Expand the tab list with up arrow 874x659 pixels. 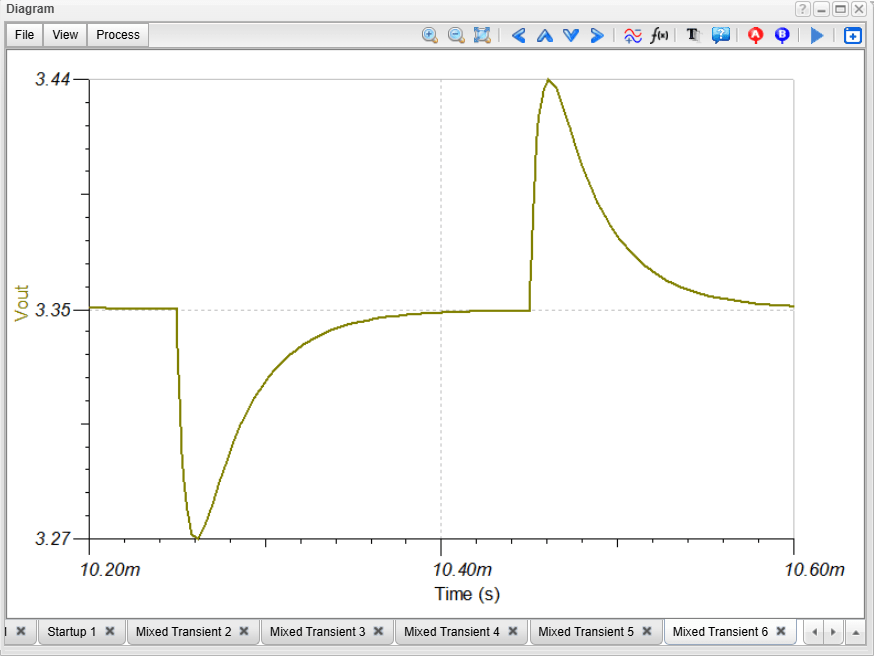click(856, 632)
